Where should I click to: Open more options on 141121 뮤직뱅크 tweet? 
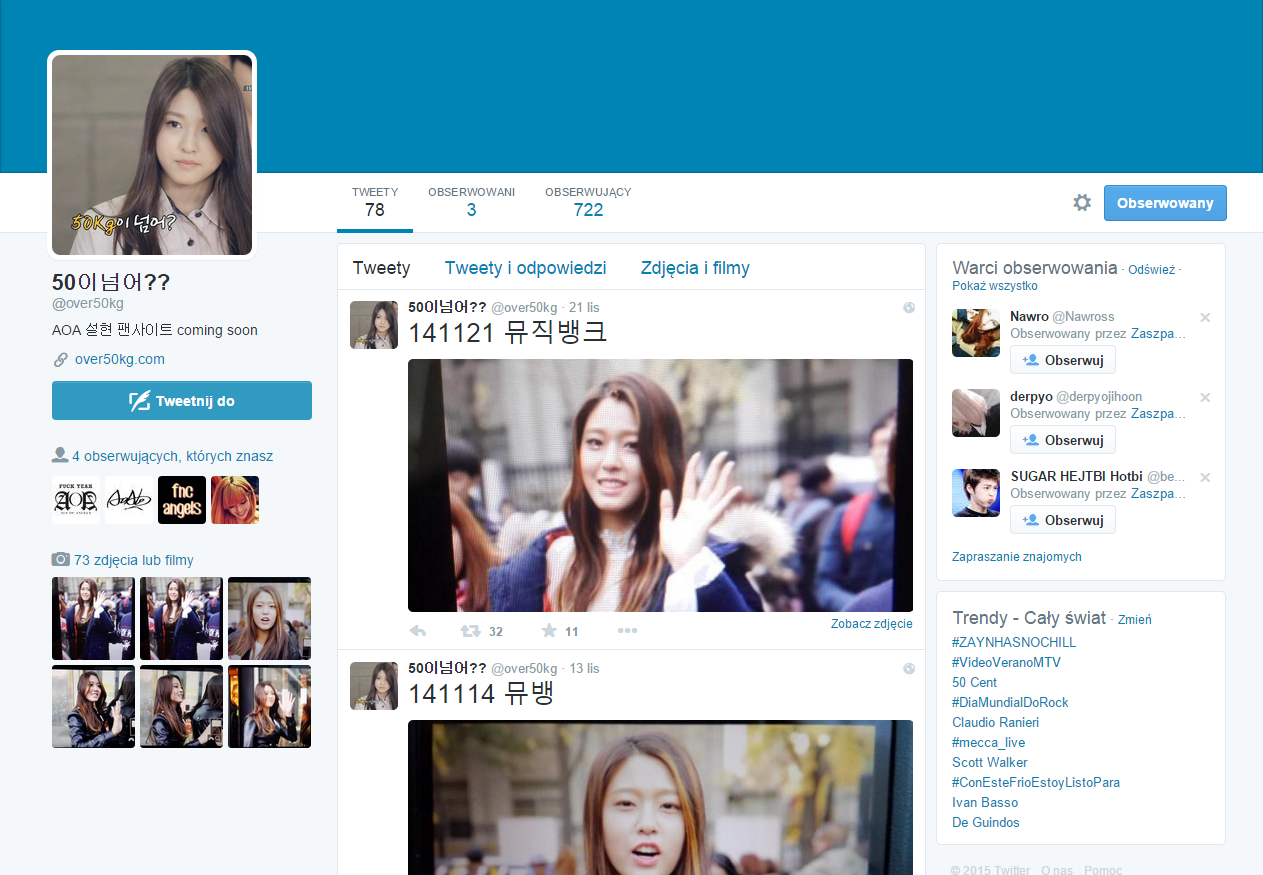coord(628,631)
